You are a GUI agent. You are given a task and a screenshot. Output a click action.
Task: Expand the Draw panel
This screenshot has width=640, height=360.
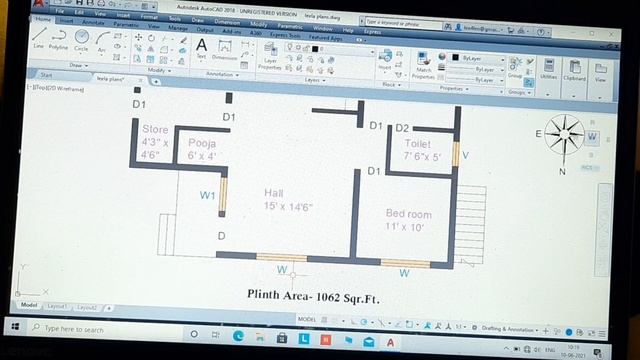click(79, 65)
